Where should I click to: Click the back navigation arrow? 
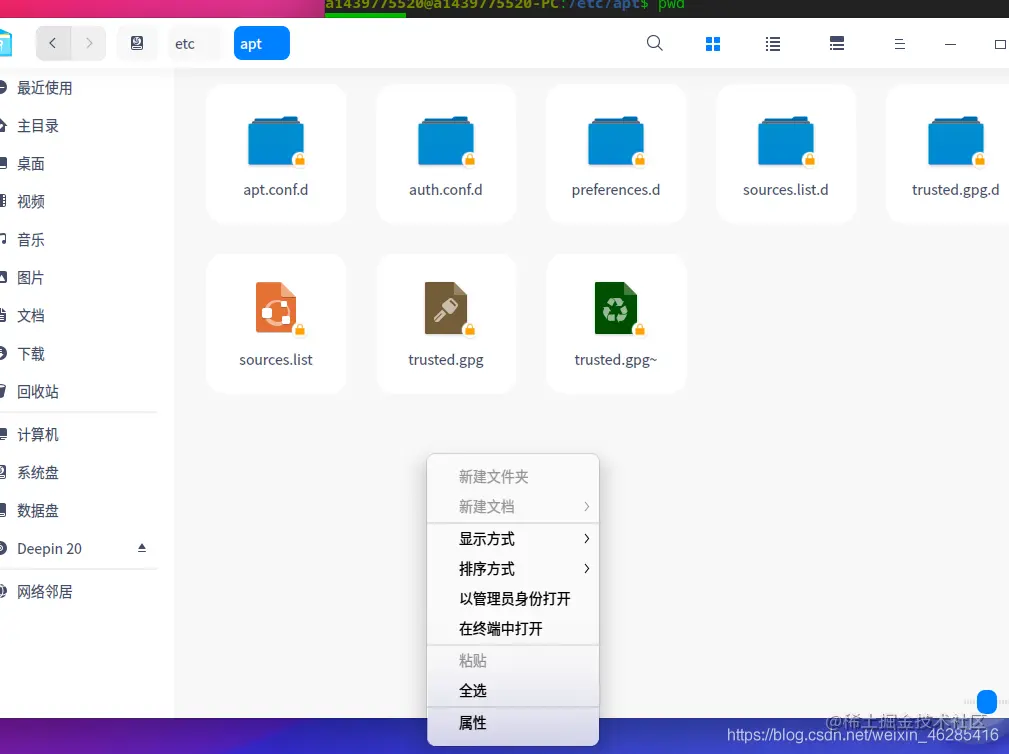53,43
